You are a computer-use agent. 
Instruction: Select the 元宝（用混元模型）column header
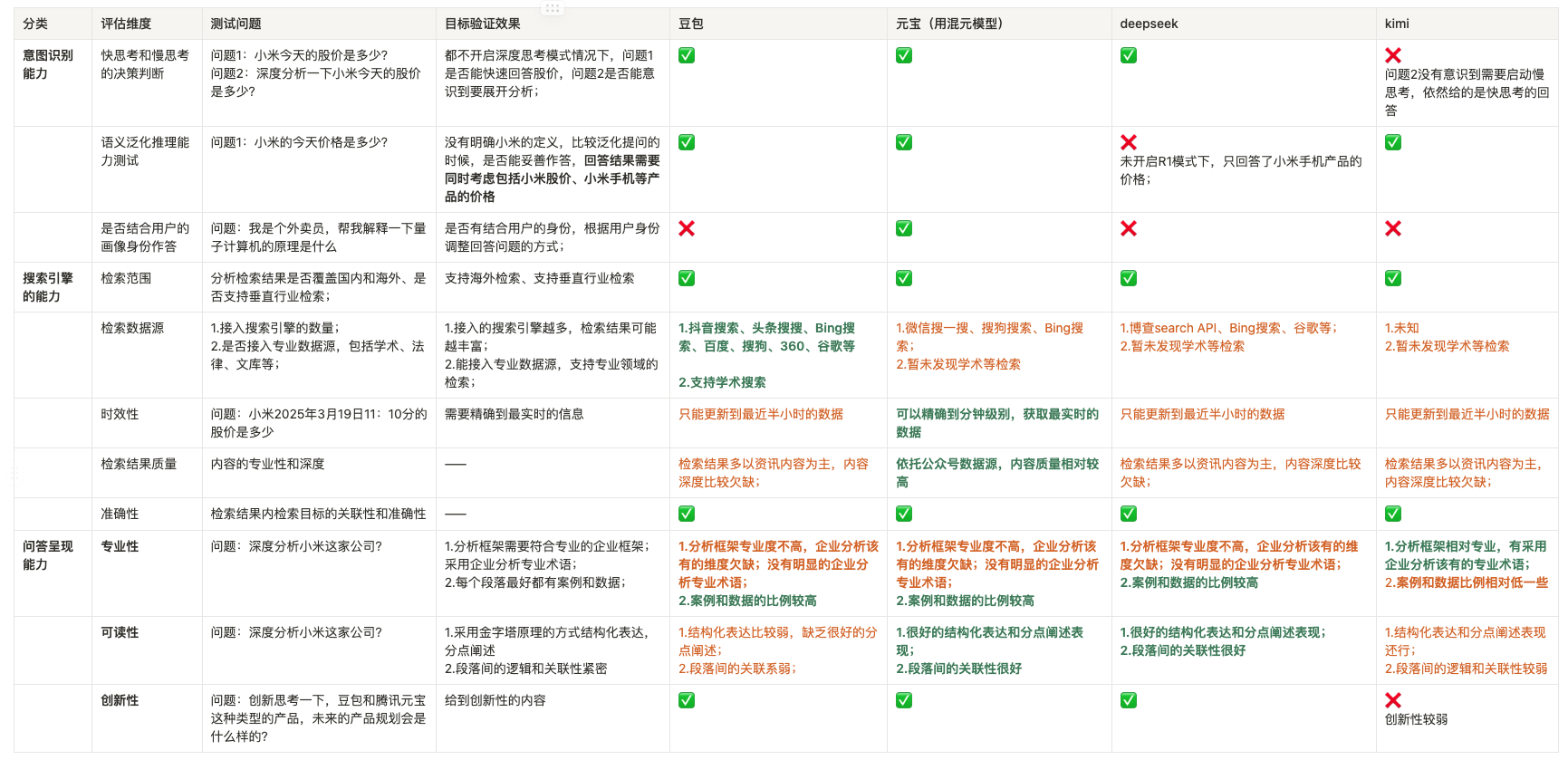[x=999, y=24]
